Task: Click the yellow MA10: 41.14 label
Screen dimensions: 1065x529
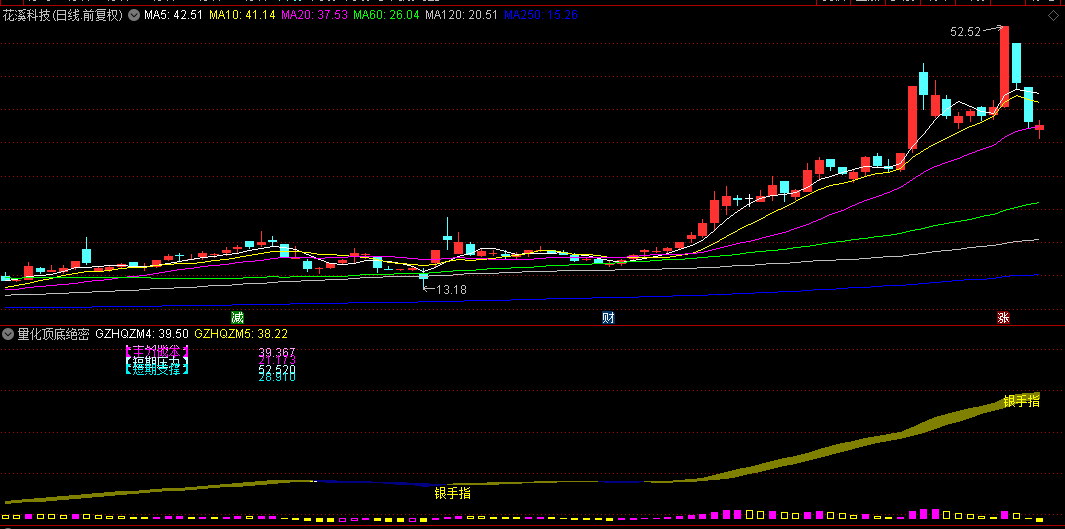Action: [x=242, y=15]
